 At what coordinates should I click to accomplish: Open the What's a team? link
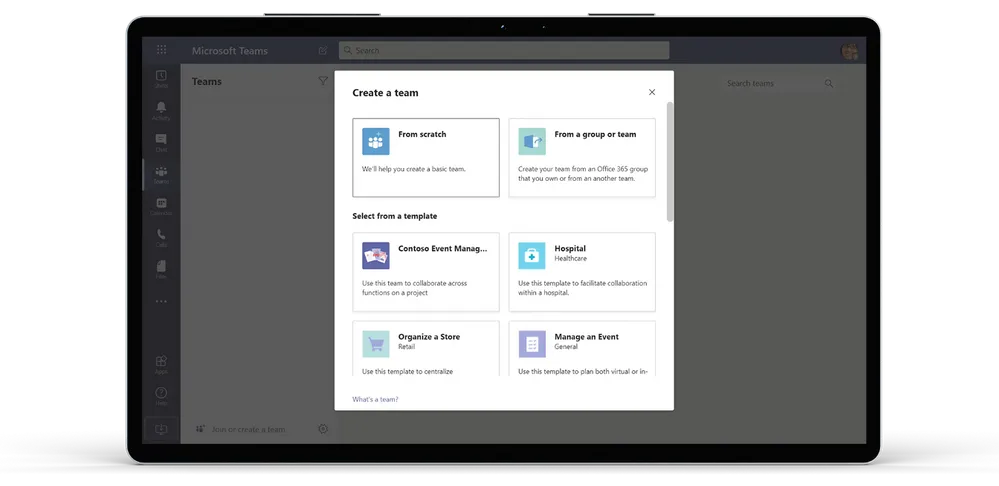(375, 399)
